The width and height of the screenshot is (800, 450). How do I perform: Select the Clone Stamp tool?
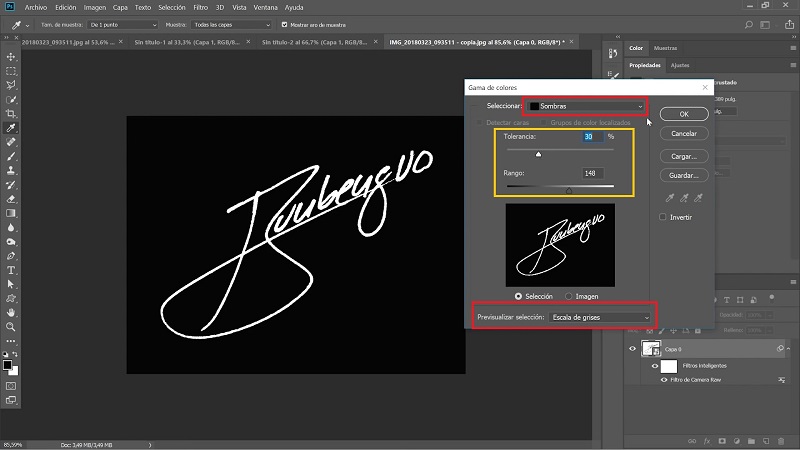pyautogui.click(x=11, y=170)
